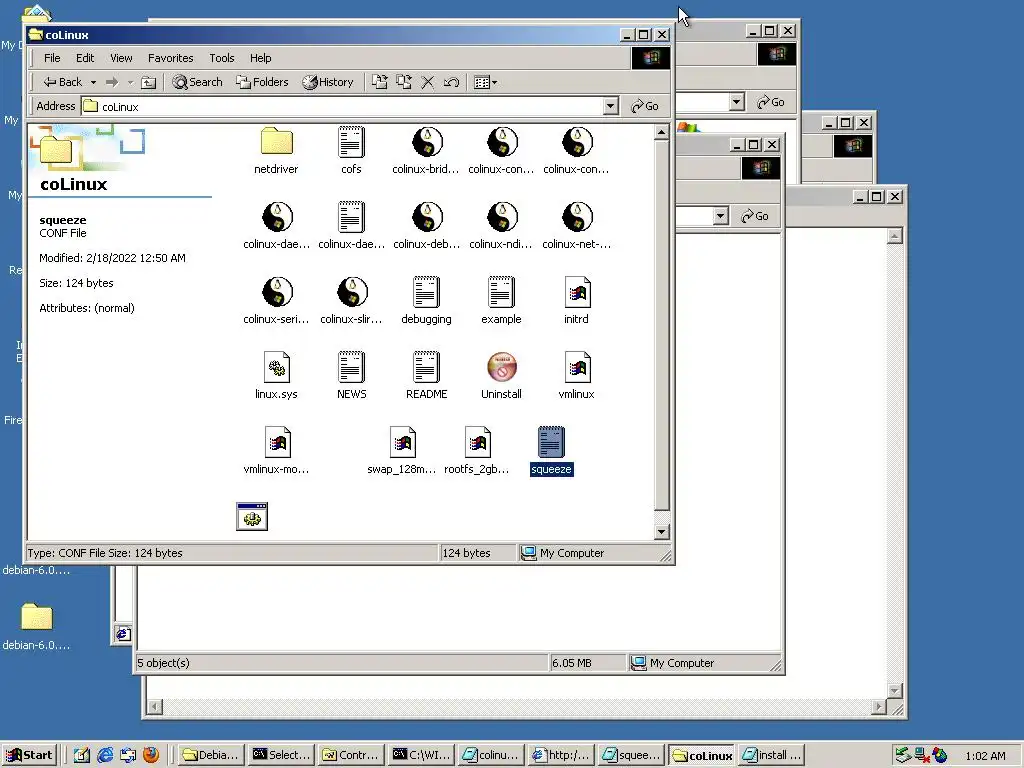Select the unlabeled gear batch file icon

[x=252, y=517]
